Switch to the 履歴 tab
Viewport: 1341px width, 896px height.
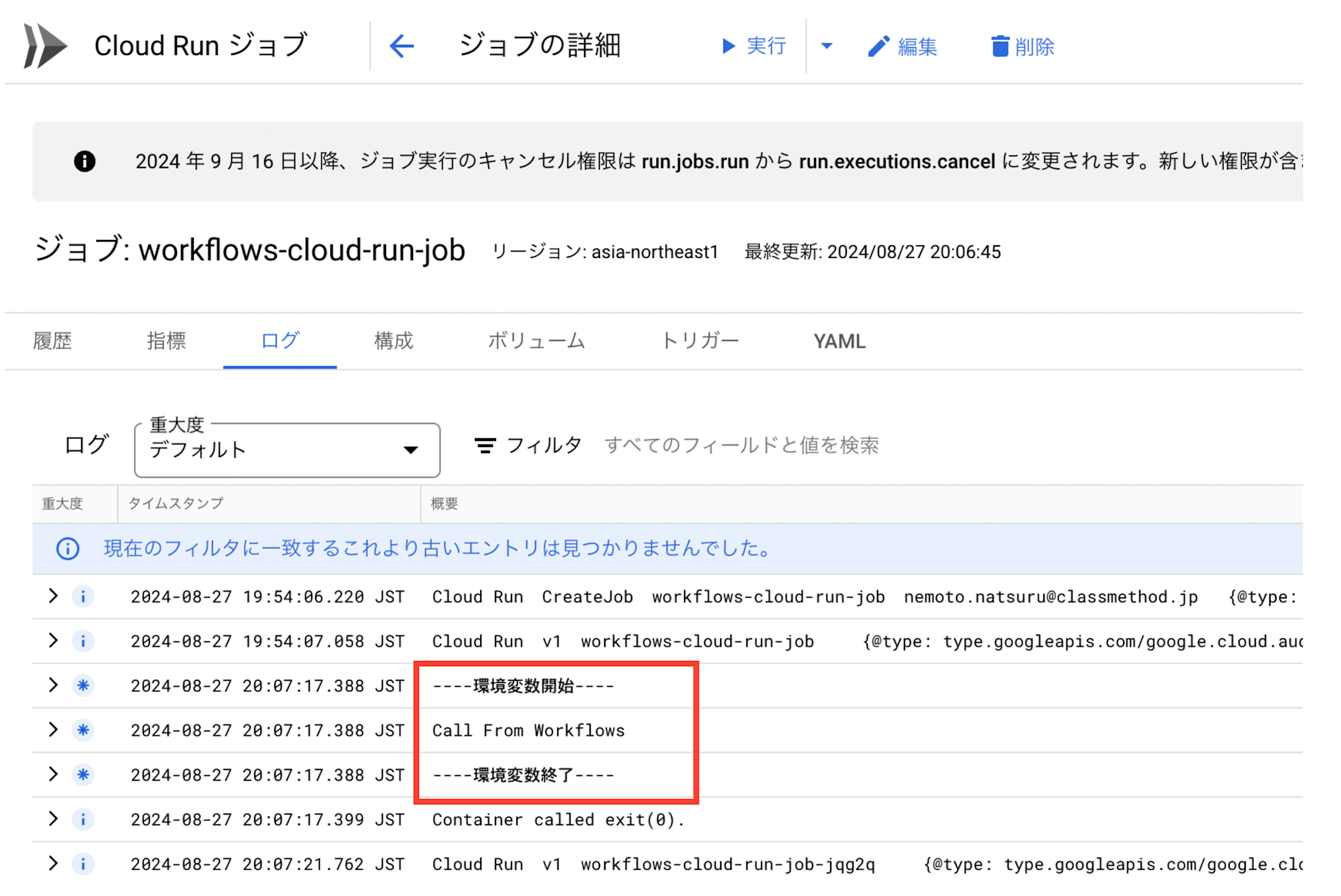click(x=52, y=341)
